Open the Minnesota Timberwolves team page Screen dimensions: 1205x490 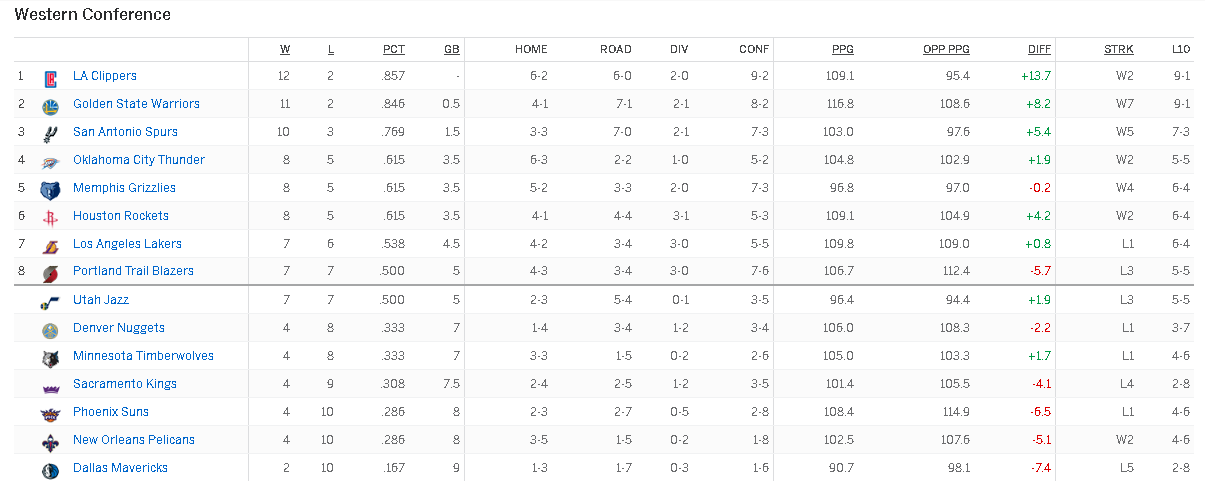[x=143, y=356]
